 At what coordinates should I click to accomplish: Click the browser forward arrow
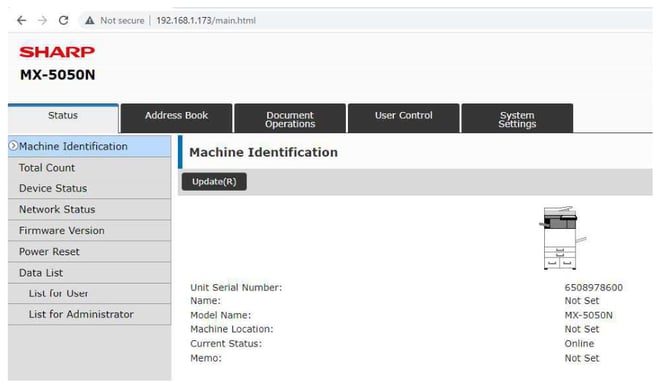(42, 20)
